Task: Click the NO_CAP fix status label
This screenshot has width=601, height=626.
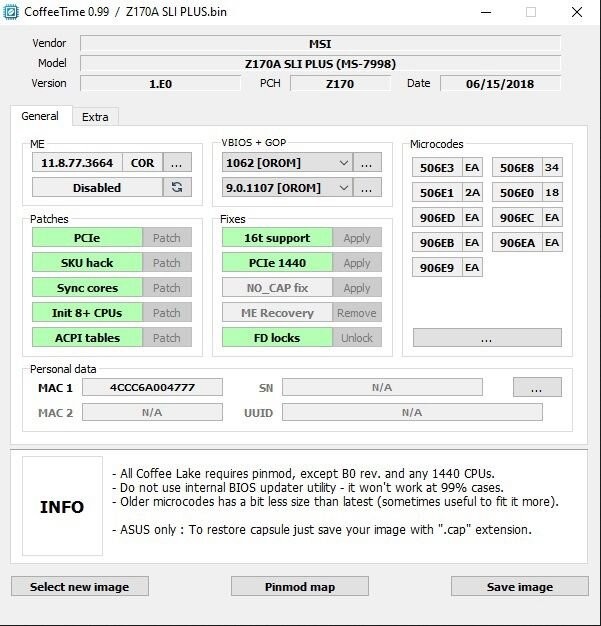Action: 277,287
